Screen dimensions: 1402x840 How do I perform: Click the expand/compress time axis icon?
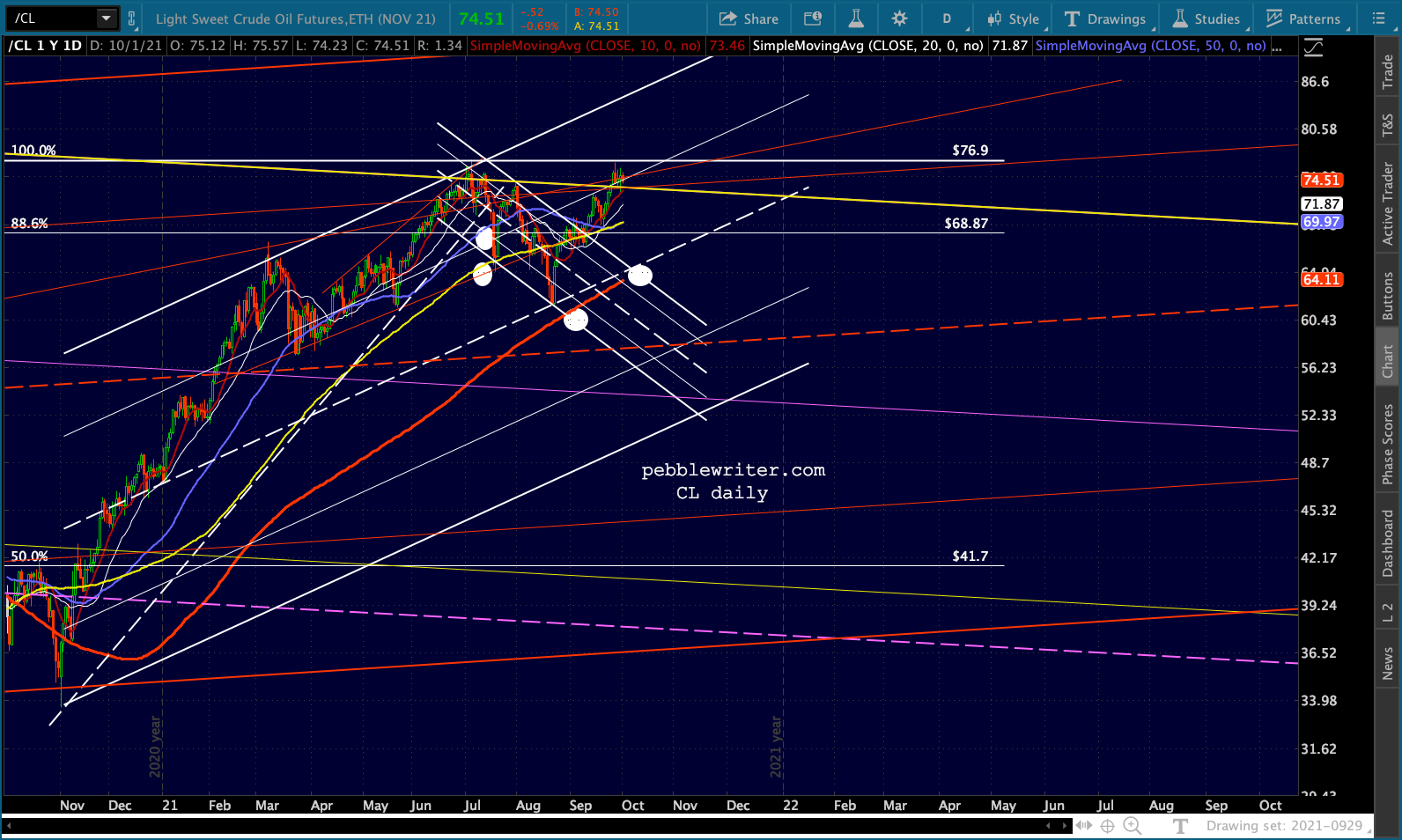(1084, 826)
